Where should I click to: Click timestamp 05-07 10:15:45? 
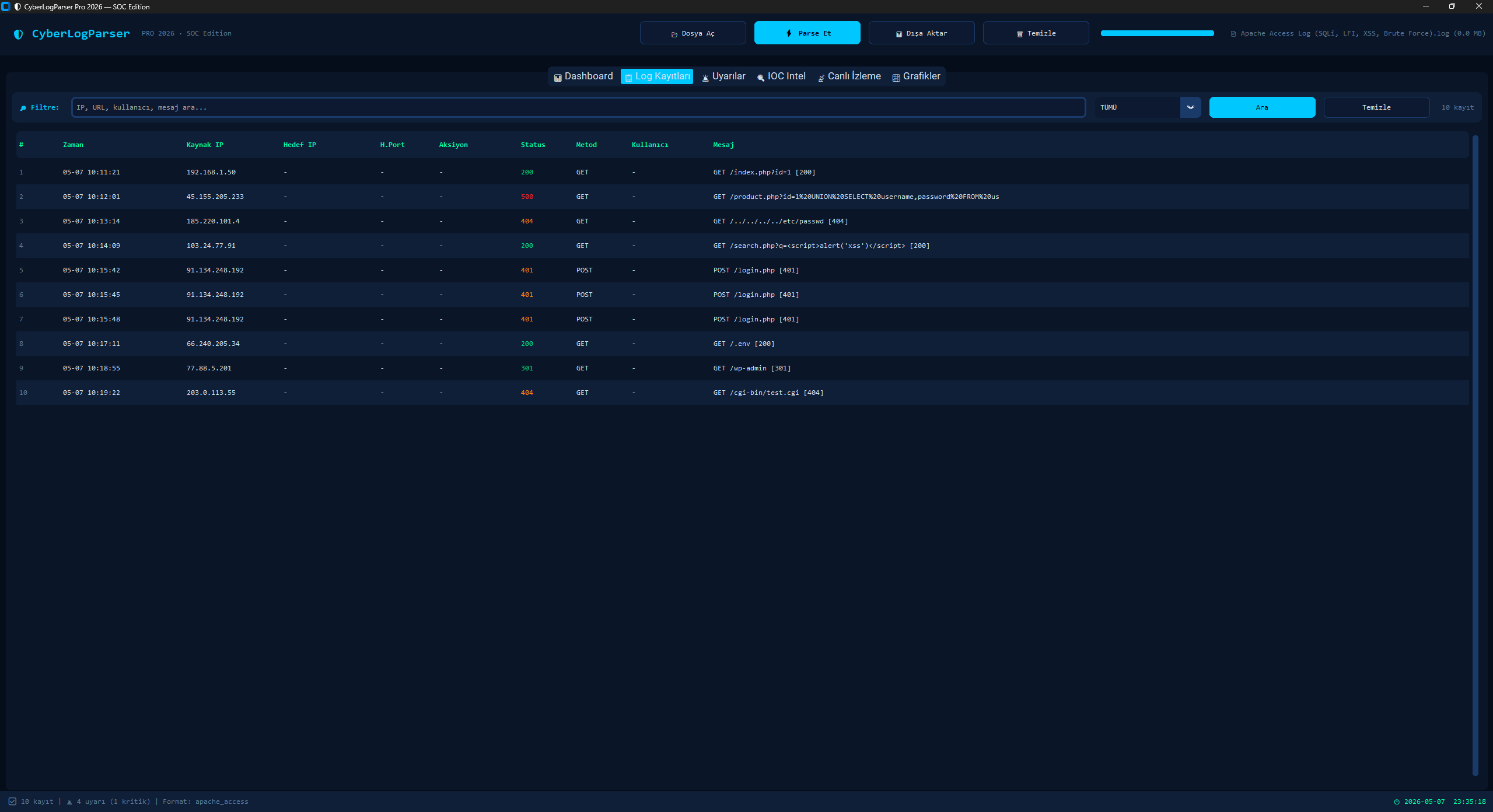coord(92,295)
